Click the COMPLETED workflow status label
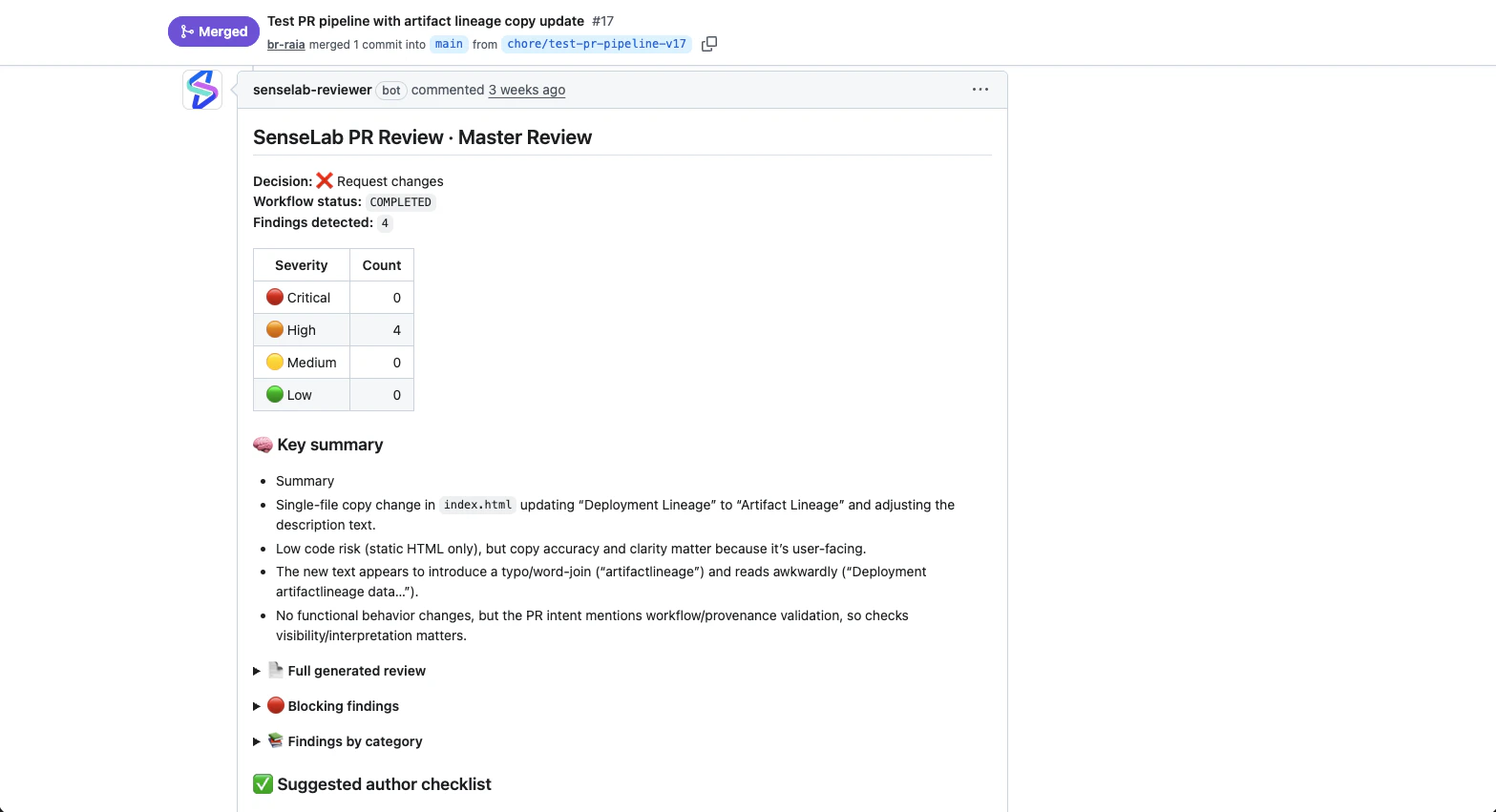 (x=401, y=202)
